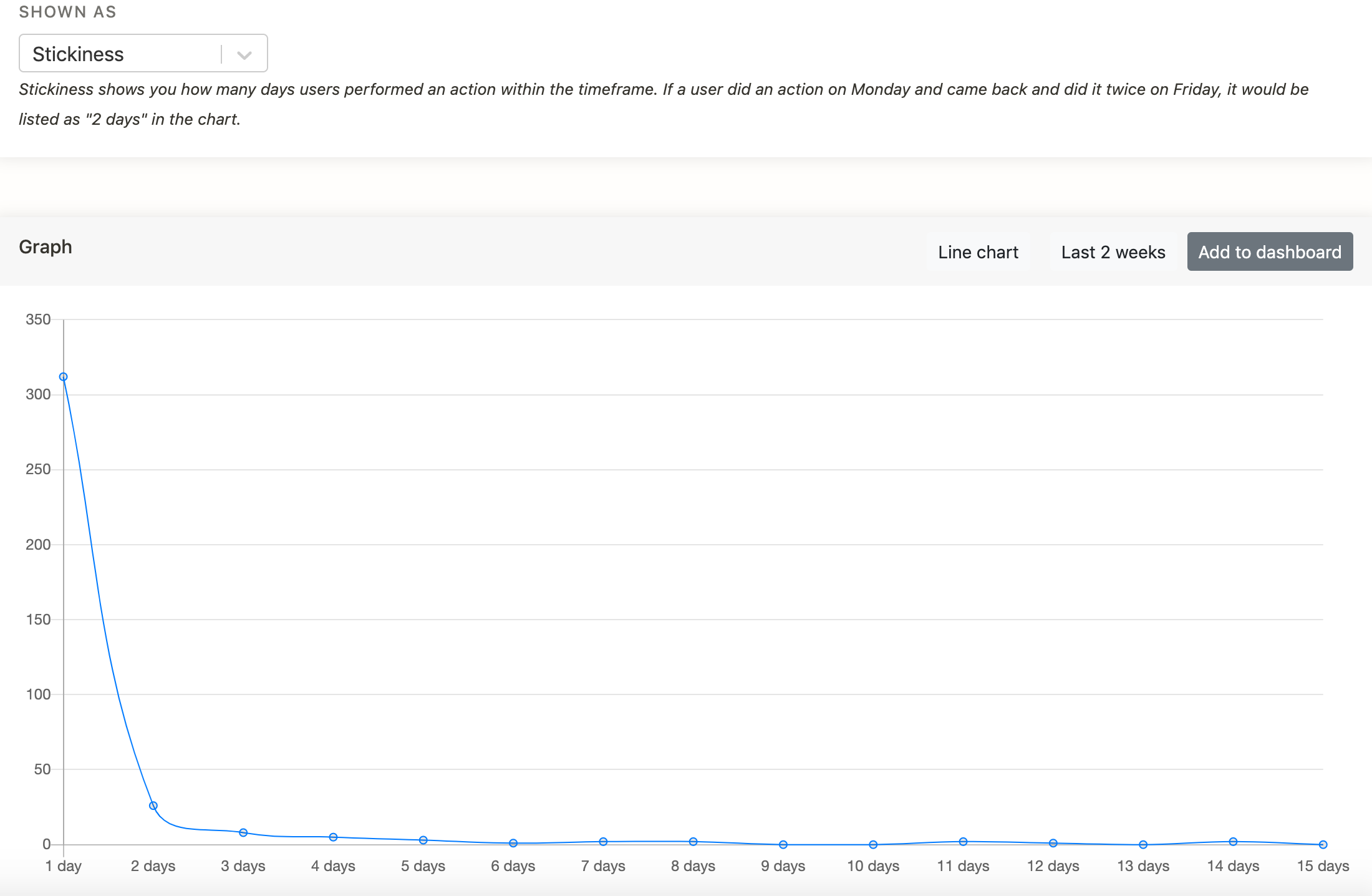The height and width of the screenshot is (896, 1372).
Task: Open the Stickiness dropdown chevron
Action: coord(244,55)
